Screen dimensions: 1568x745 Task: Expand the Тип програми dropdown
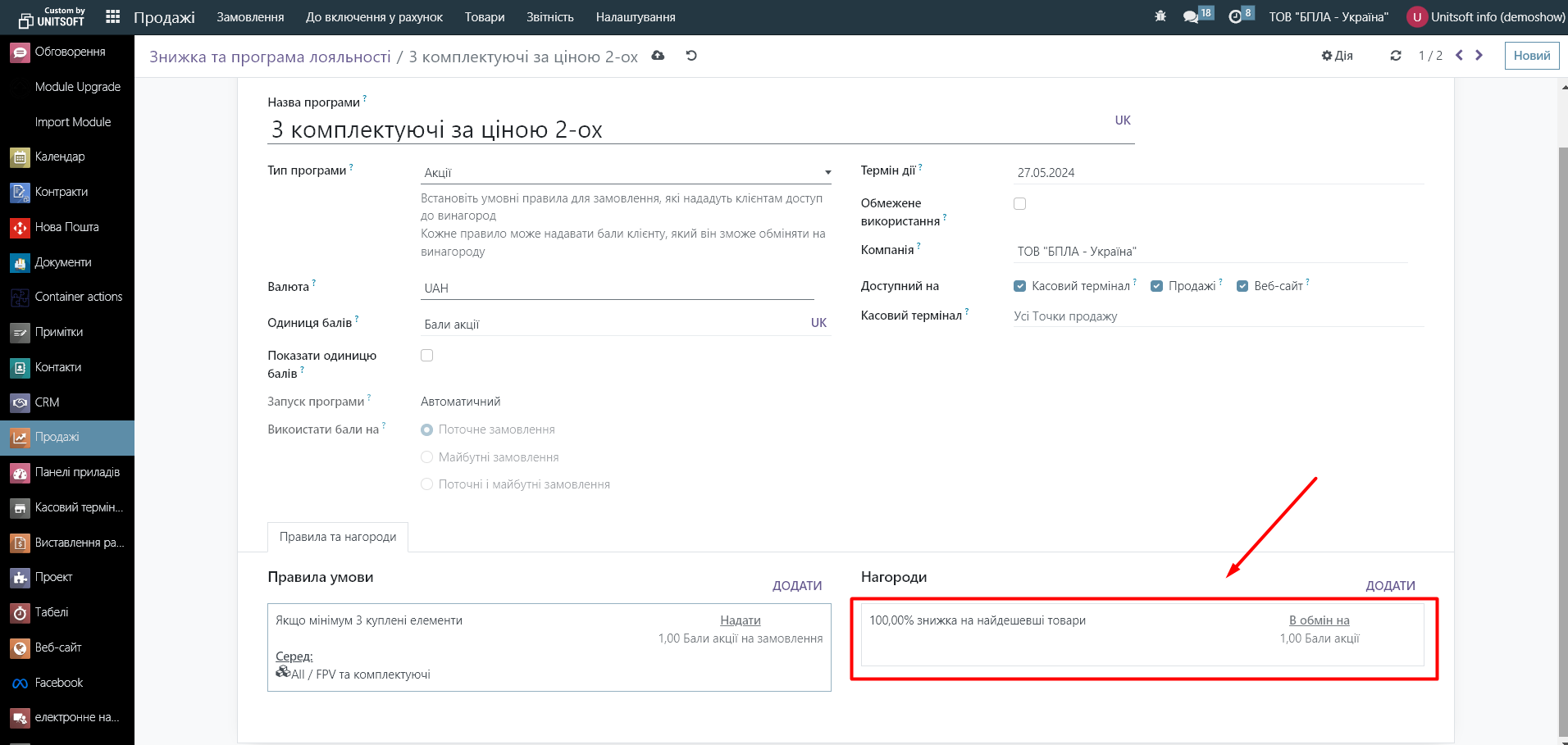point(626,173)
